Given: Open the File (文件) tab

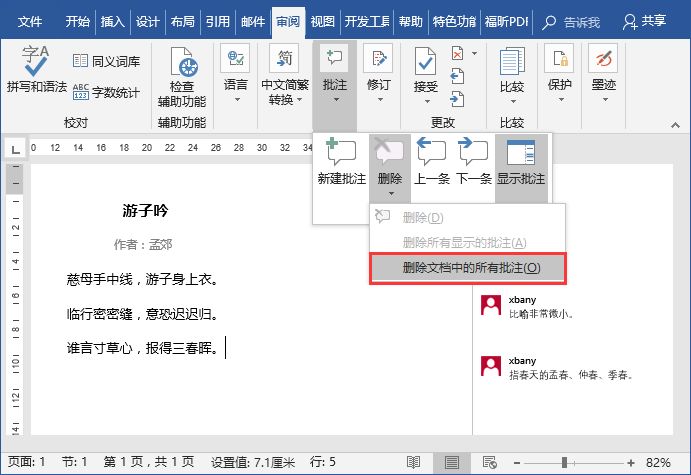Looking at the screenshot, I should click(x=30, y=22).
